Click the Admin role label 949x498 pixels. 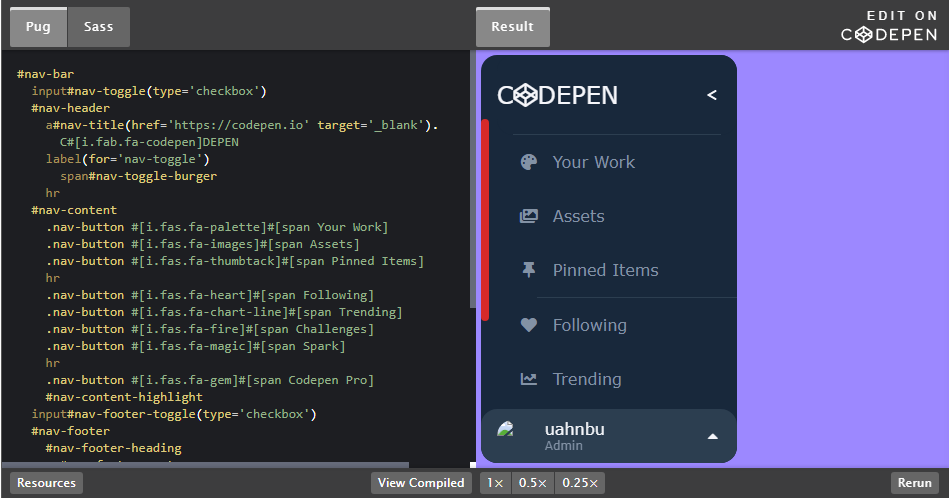tap(563, 445)
